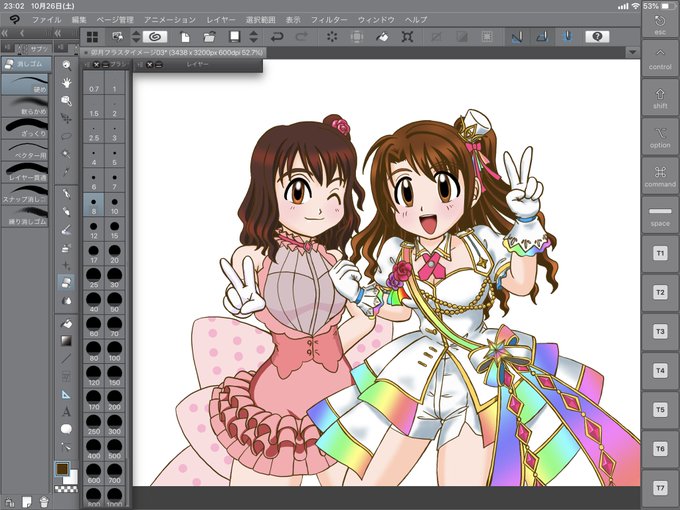Select the Airbrush tool
The height and width of the screenshot is (510, 680).
(x=66, y=247)
